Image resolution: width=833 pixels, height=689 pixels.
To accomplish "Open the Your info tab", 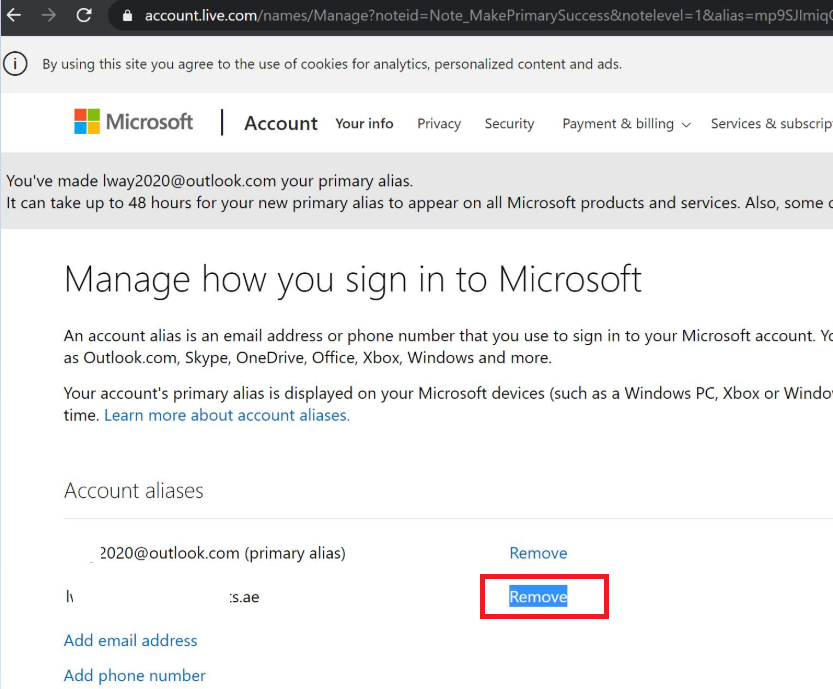I will [x=364, y=123].
